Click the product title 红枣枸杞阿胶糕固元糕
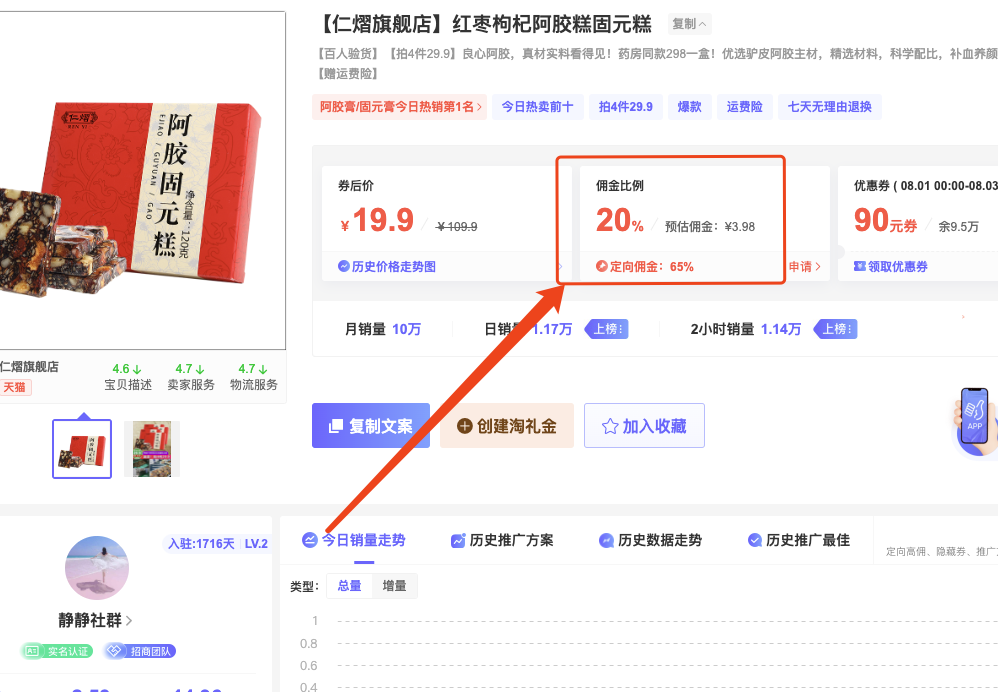Screen dimensions: 998x692 coord(552,24)
